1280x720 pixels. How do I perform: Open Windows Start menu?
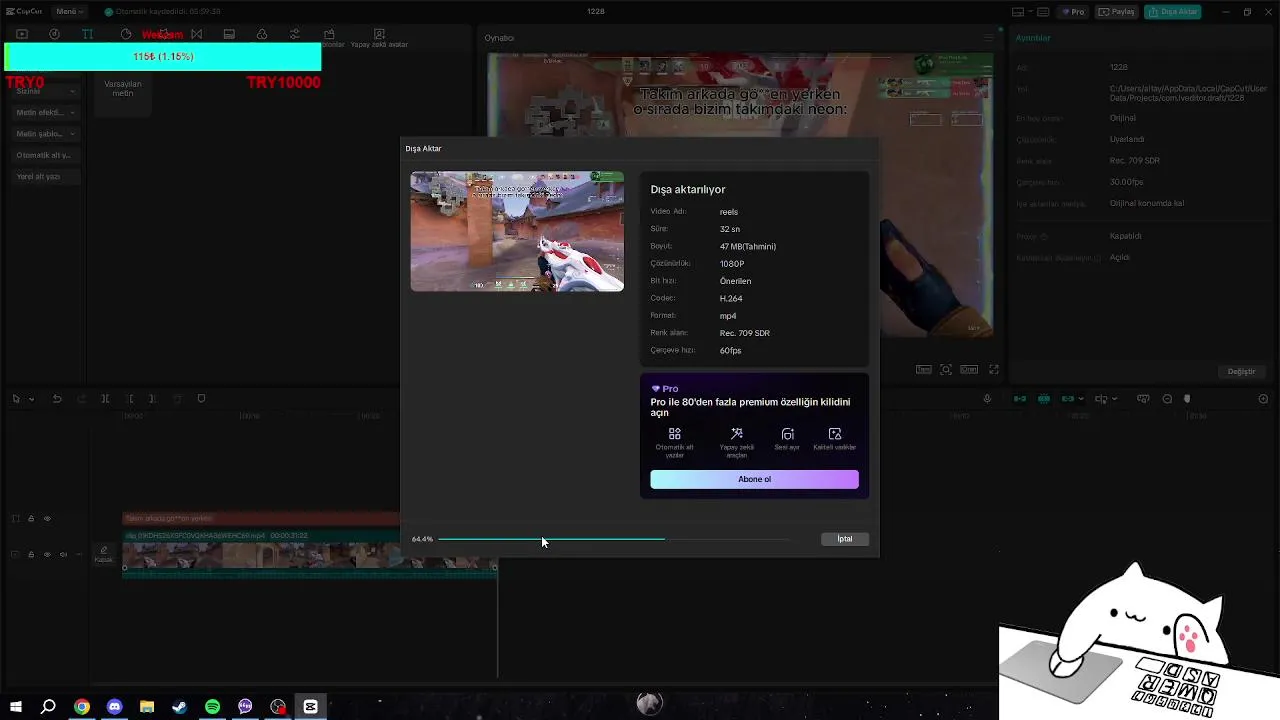pyautogui.click(x=16, y=707)
